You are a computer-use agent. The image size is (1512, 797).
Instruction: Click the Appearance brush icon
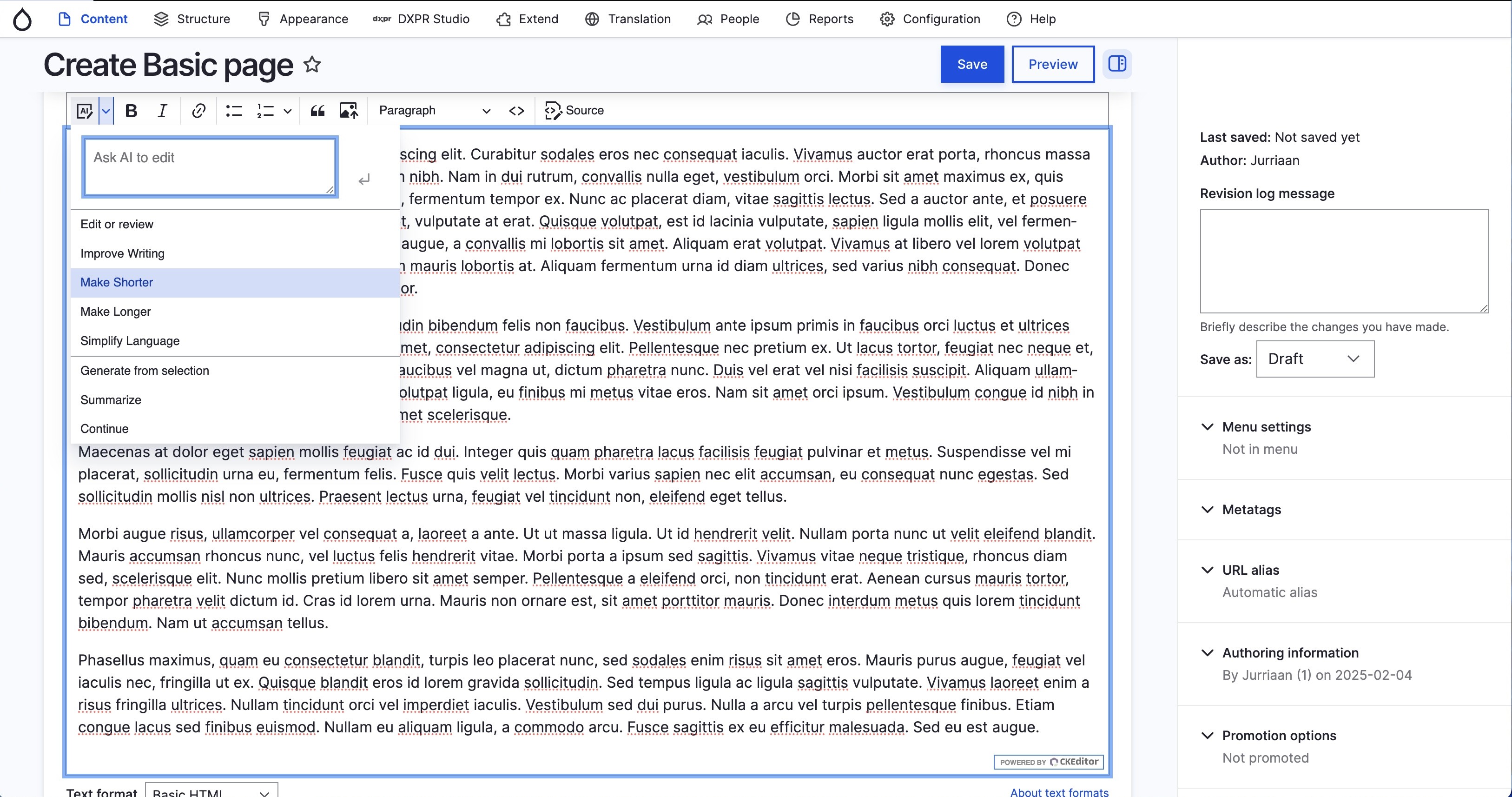tap(264, 19)
